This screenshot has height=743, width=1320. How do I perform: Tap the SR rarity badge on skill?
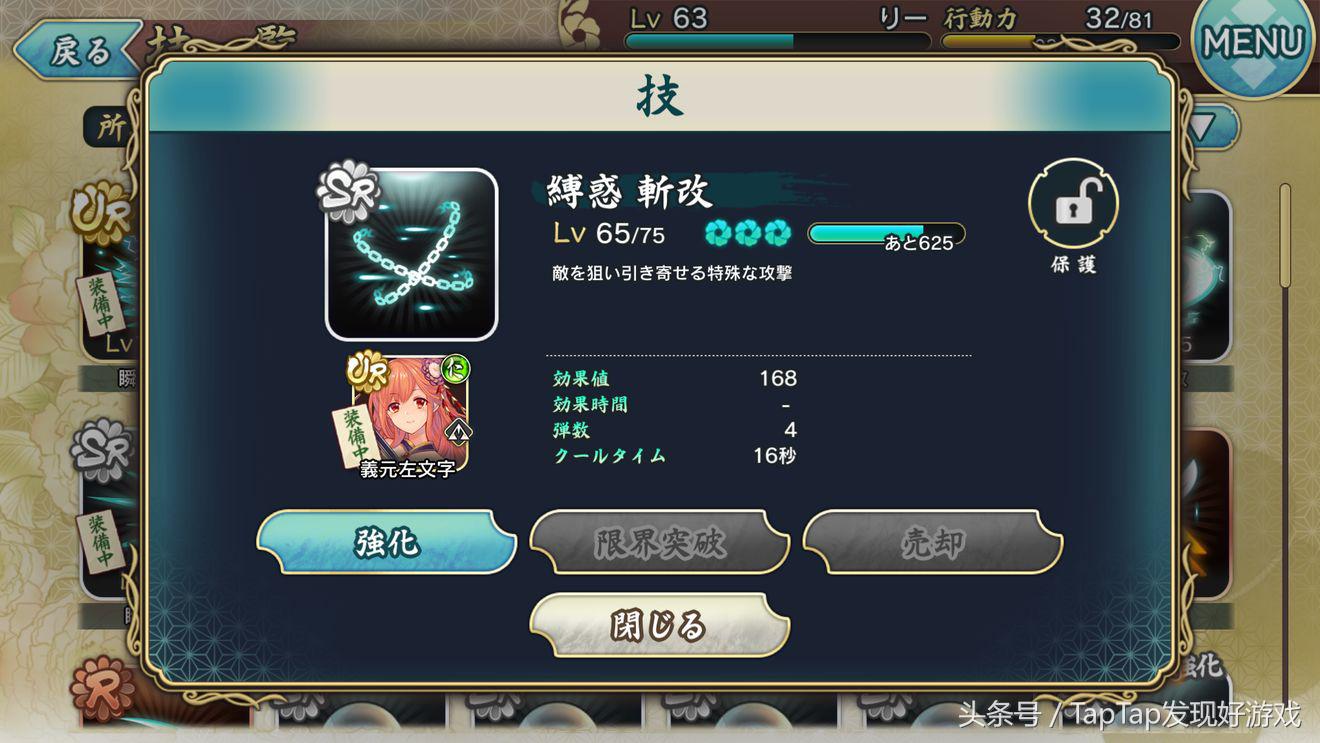click(x=347, y=190)
